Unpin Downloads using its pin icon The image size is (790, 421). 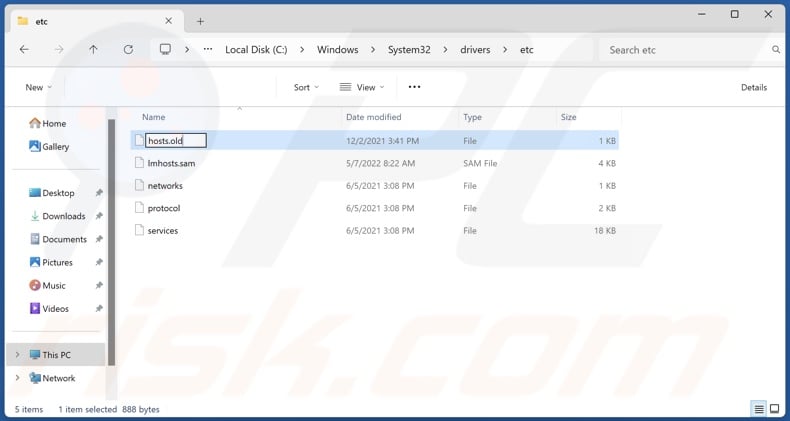click(x=99, y=216)
